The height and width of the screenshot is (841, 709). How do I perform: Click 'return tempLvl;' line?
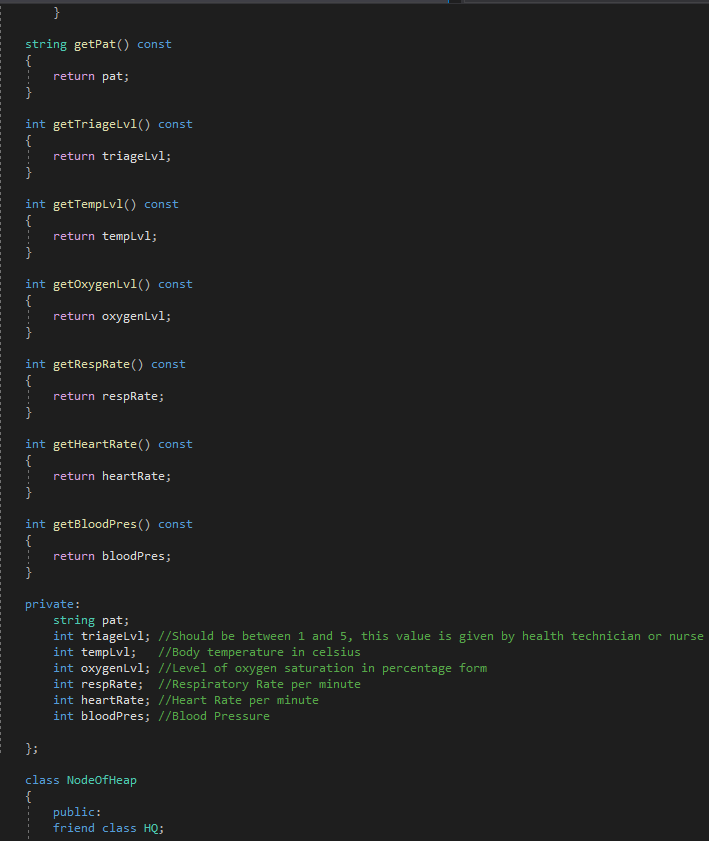coord(105,236)
